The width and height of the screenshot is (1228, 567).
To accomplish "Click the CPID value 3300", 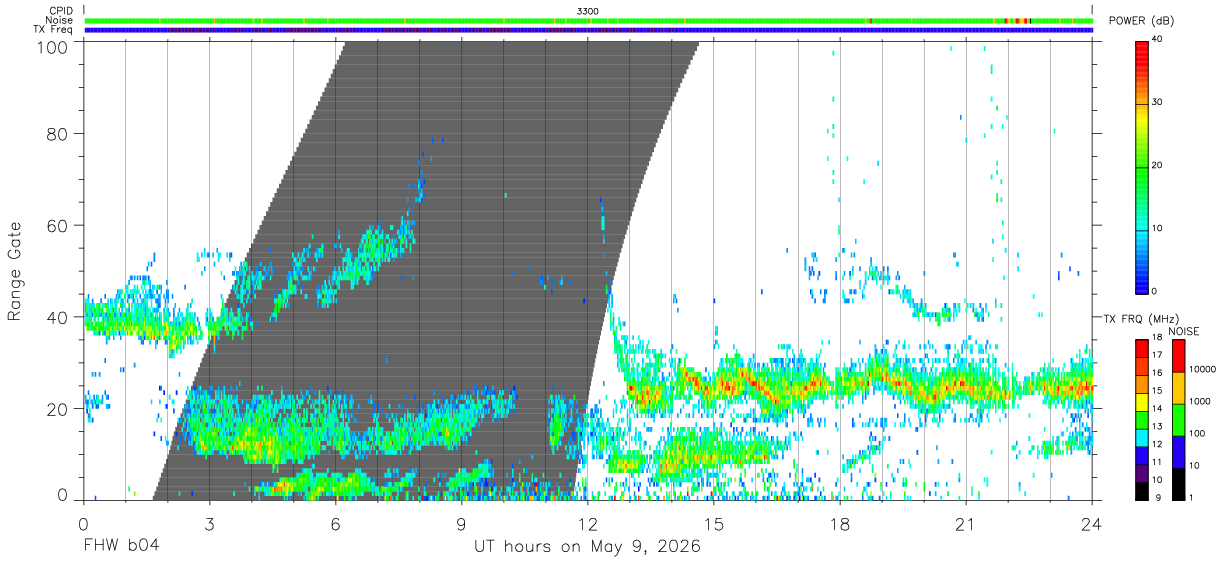I will pyautogui.click(x=588, y=11).
